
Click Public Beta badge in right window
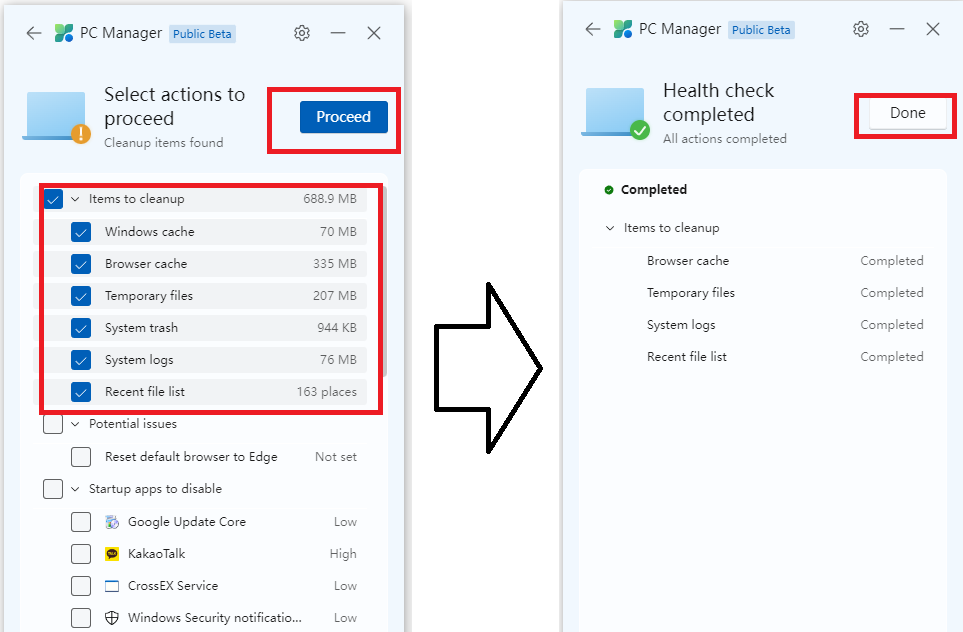(x=761, y=29)
